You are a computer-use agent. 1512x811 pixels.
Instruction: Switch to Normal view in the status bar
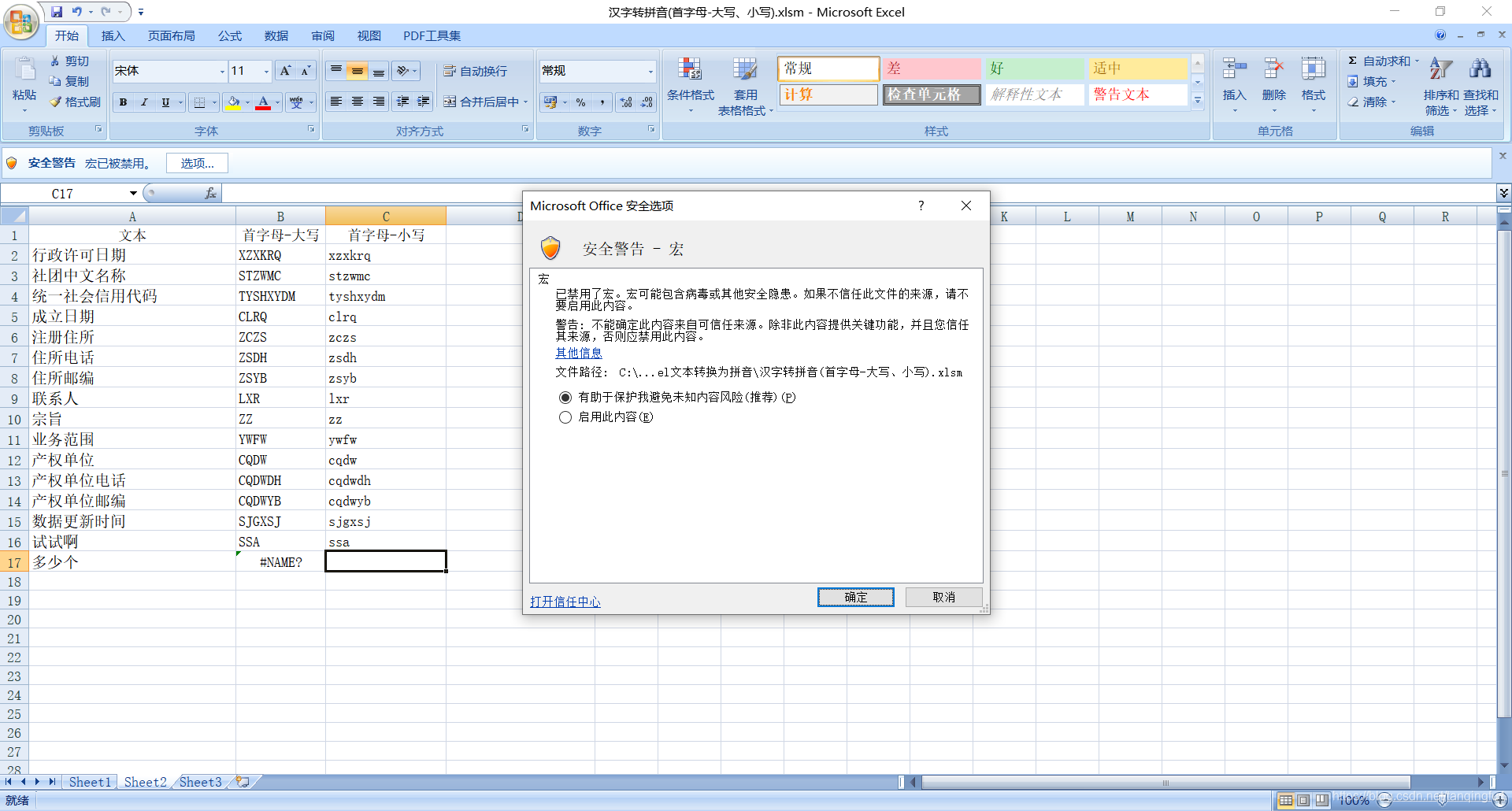coord(1285,800)
